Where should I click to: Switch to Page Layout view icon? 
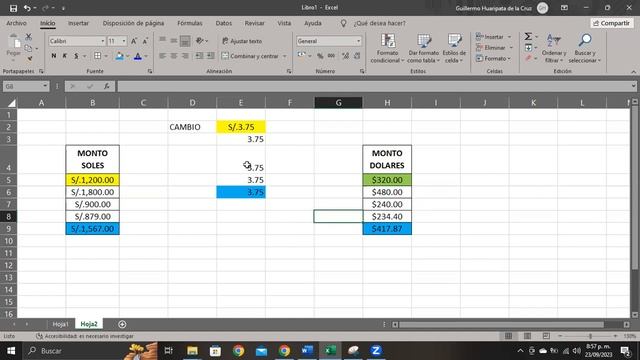(527, 336)
